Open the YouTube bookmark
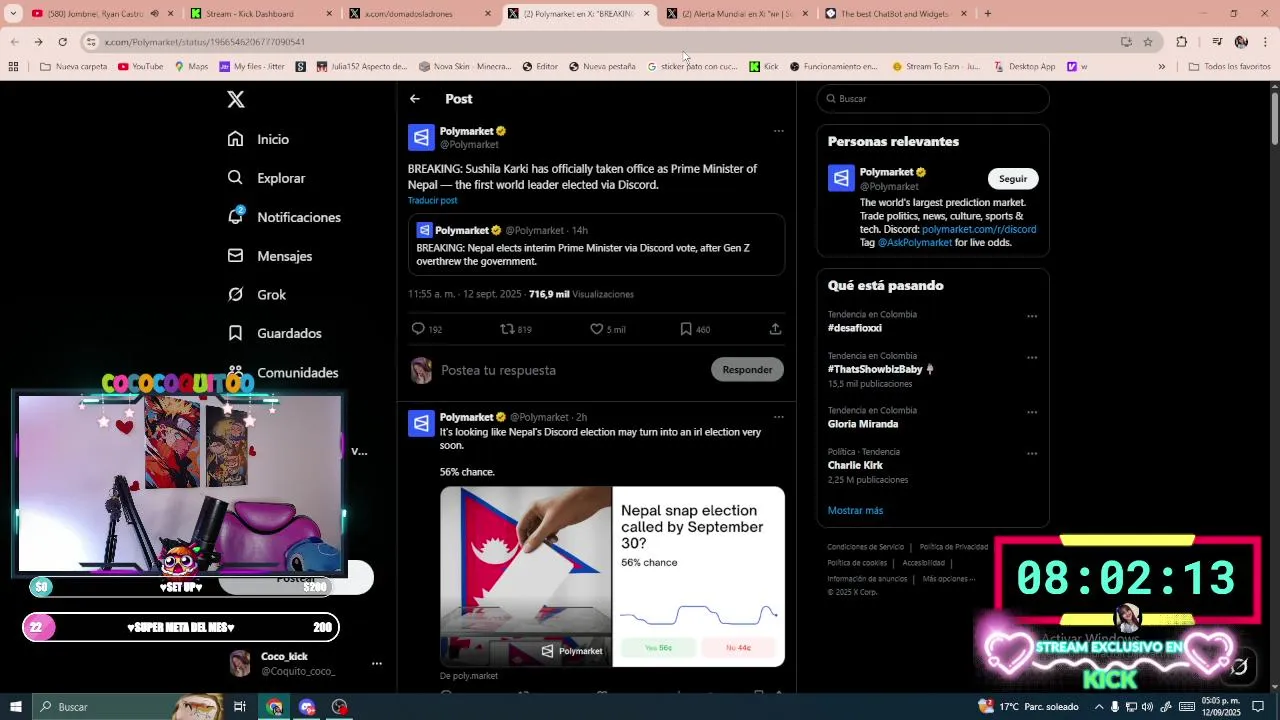 point(140,67)
